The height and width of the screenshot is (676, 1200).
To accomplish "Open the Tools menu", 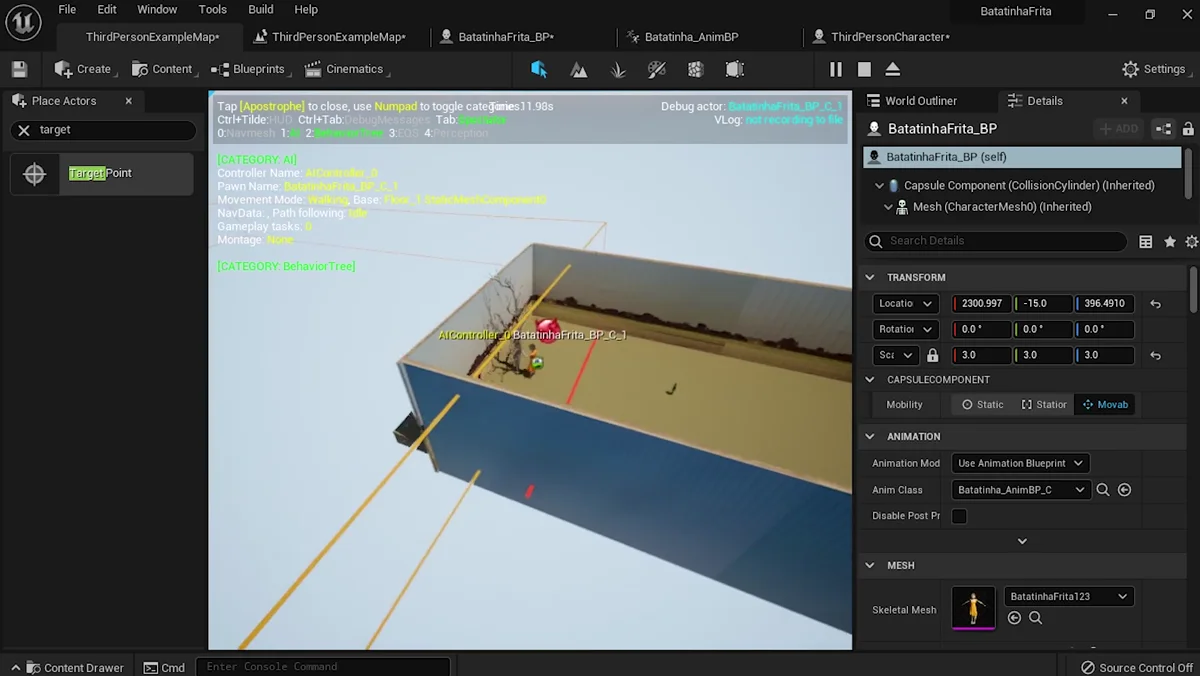I will click(x=213, y=10).
